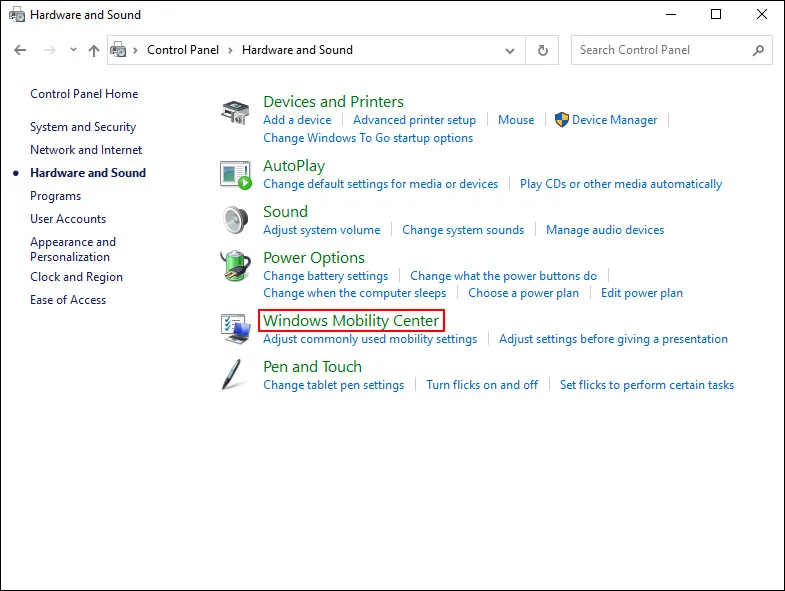Screen dimensions: 785x591
Task: Open Clock and Region category
Action: point(77,277)
